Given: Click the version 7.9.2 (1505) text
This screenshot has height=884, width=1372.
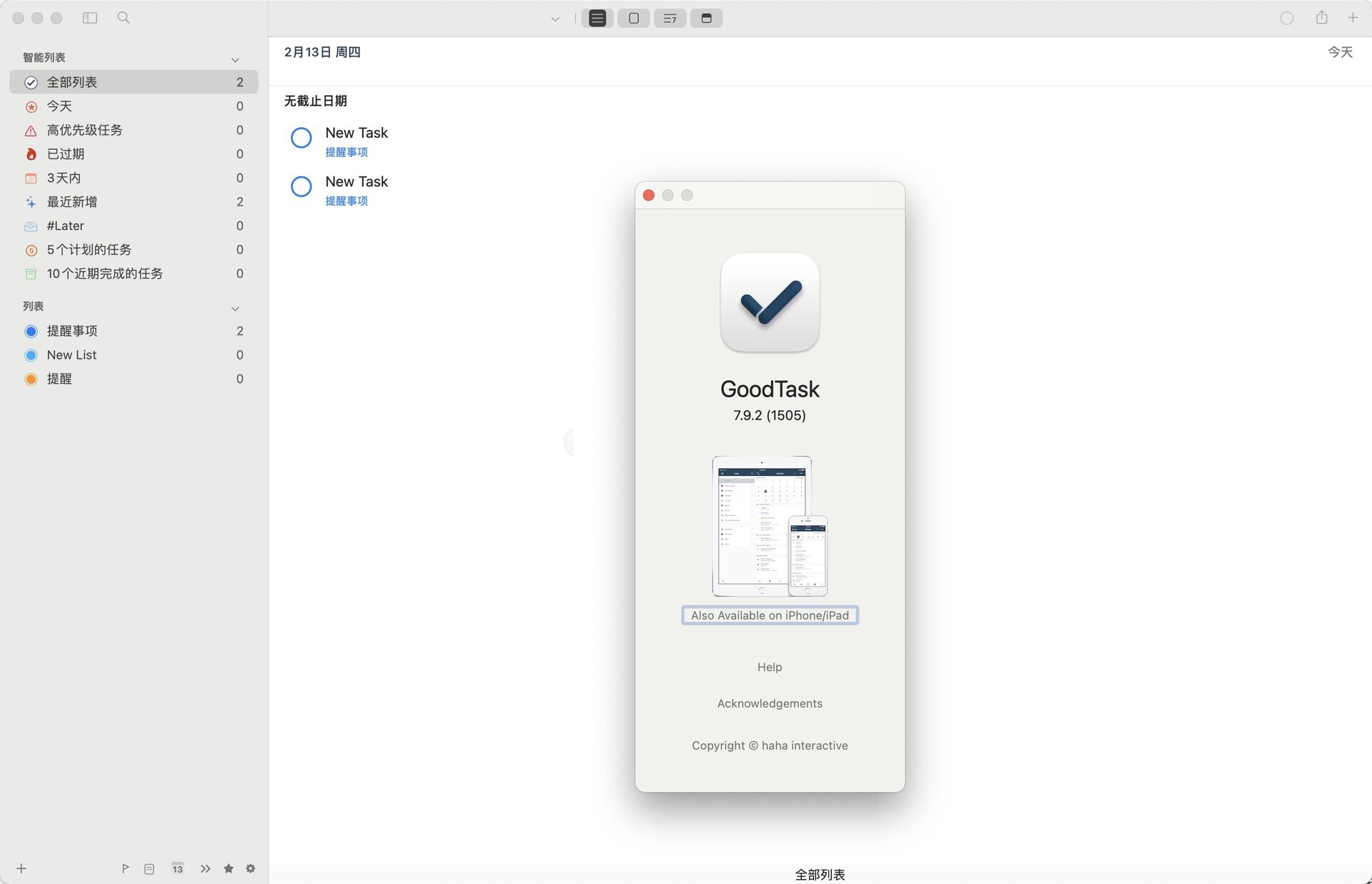Looking at the screenshot, I should 770,415.
